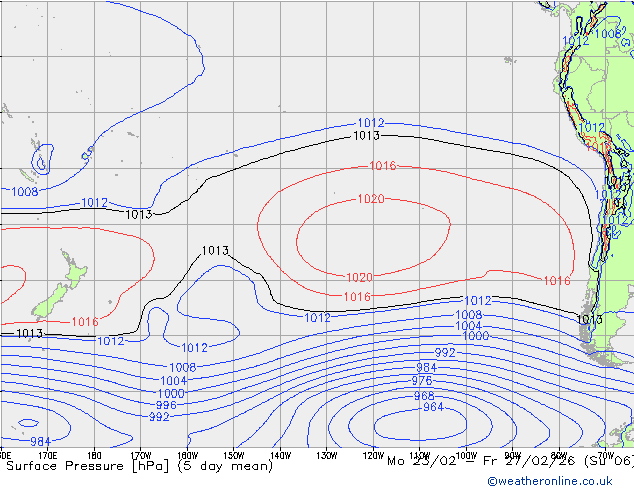This screenshot has width=634, height=490.
Task: Click the 976 isobar label
Action: coord(422,381)
